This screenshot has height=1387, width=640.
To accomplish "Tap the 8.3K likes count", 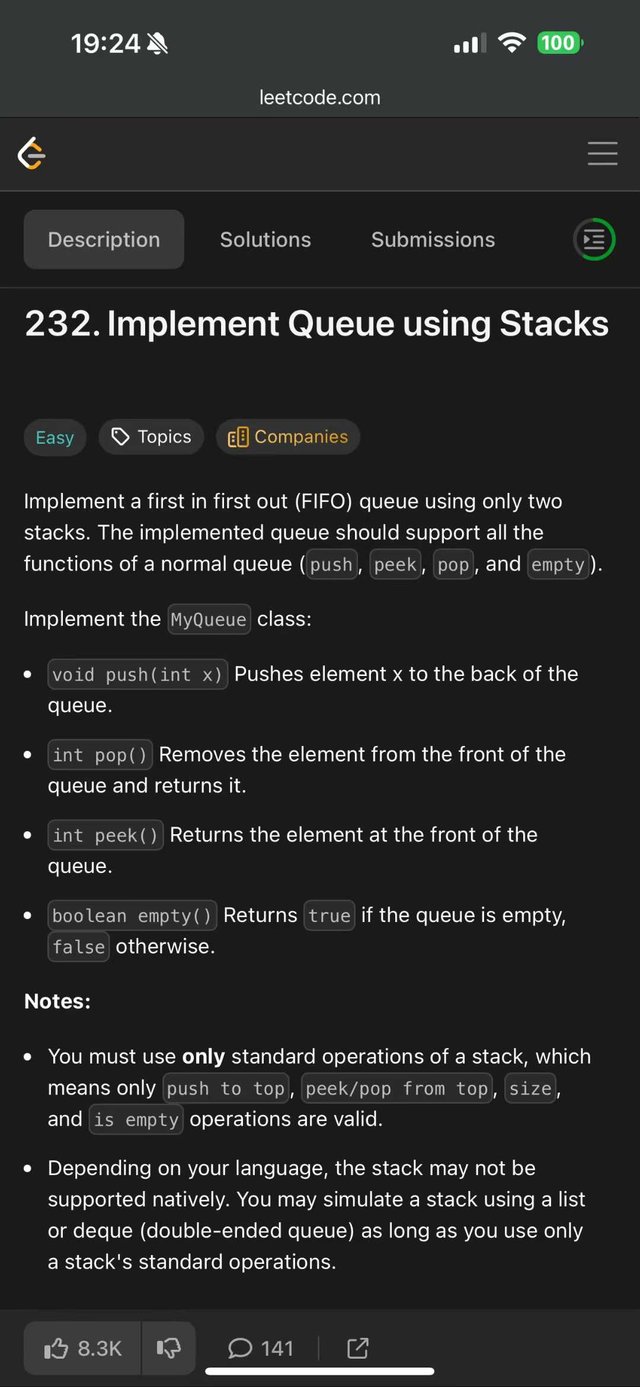I will 100,1348.
